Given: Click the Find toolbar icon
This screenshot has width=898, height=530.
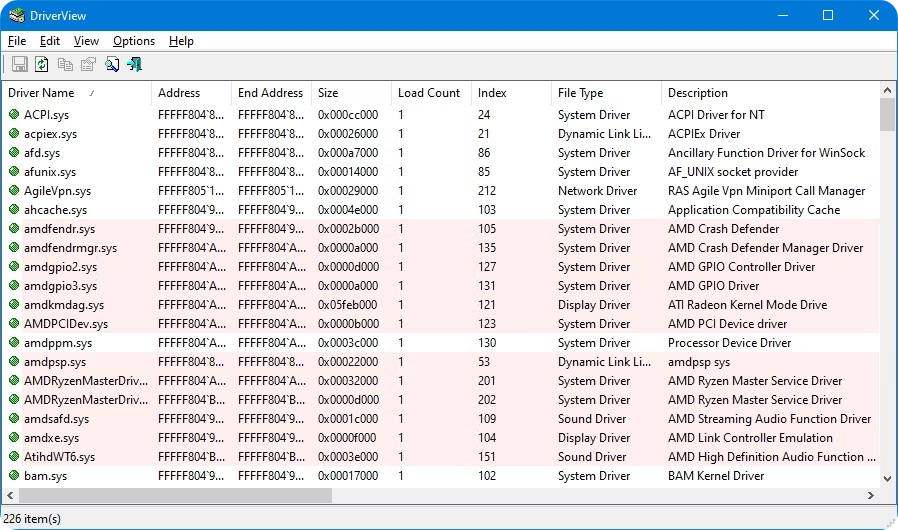Looking at the screenshot, I should tap(112, 65).
